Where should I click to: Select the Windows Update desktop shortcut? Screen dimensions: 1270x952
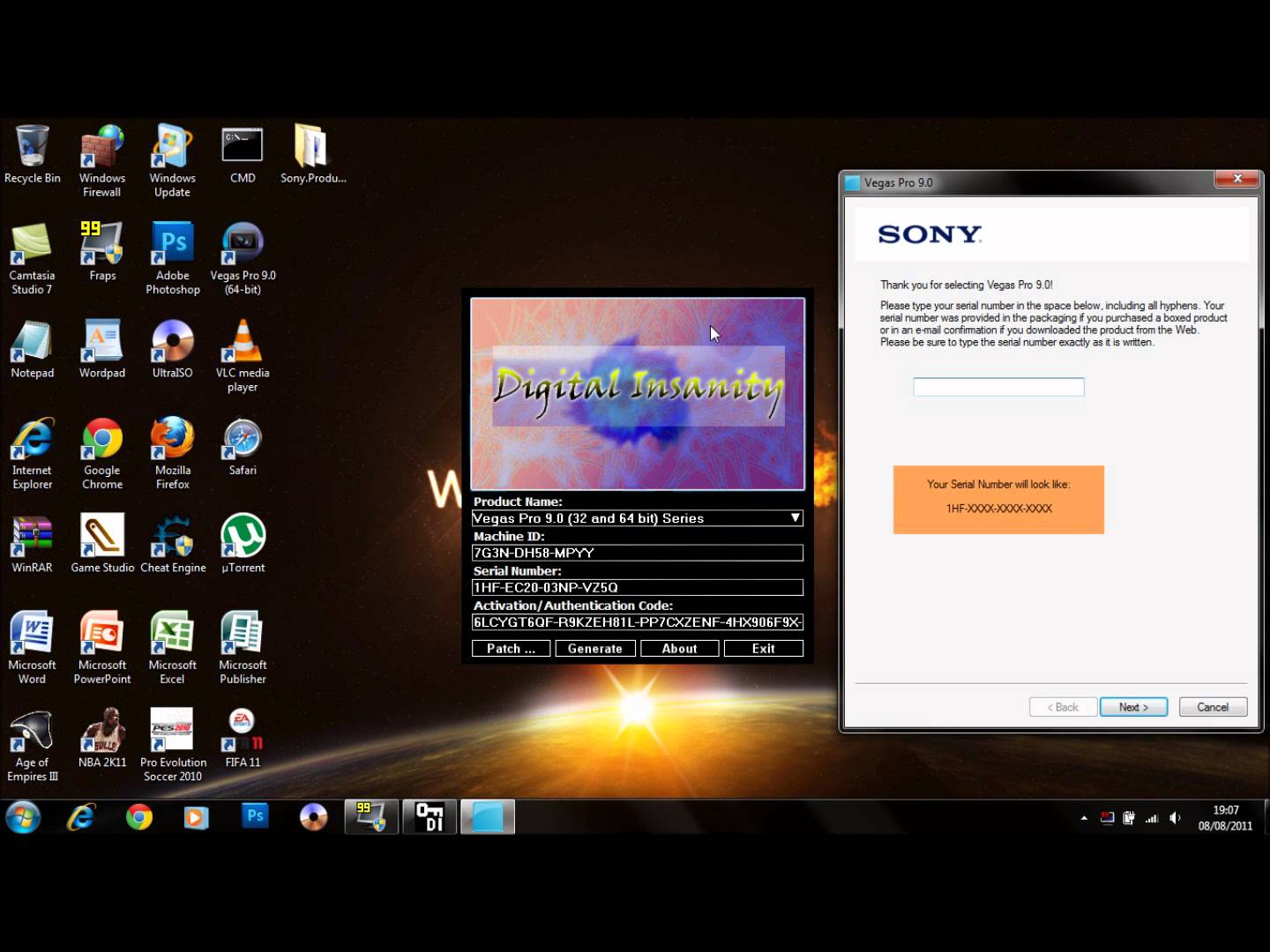point(172,161)
